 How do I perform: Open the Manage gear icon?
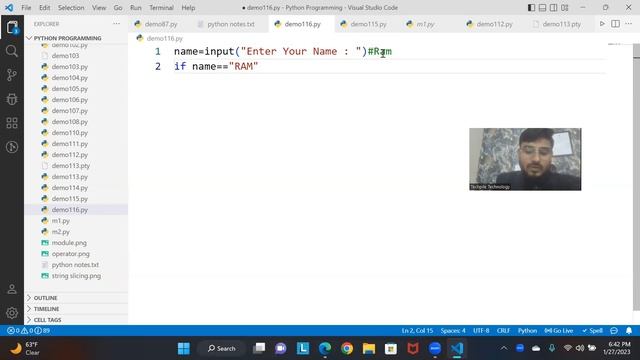click(12, 313)
